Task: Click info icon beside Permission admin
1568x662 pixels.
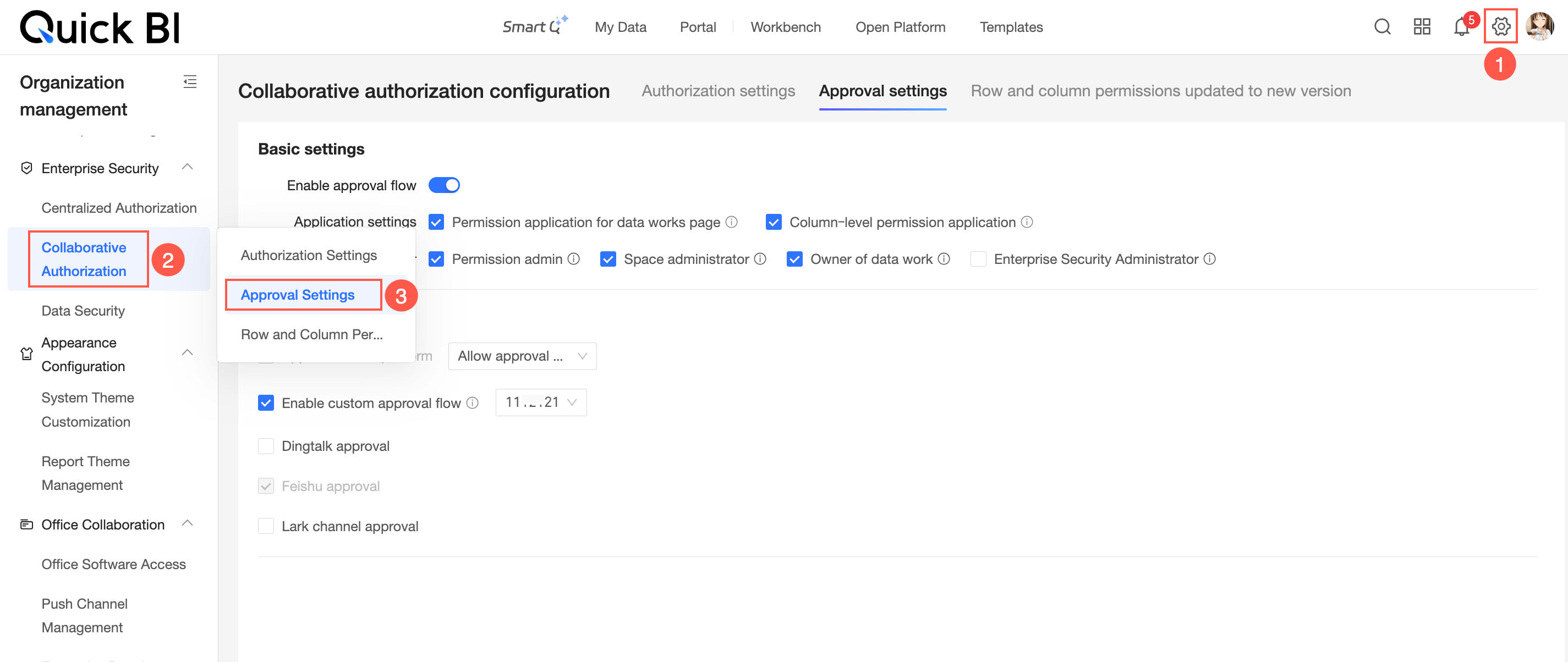Action: coord(573,259)
